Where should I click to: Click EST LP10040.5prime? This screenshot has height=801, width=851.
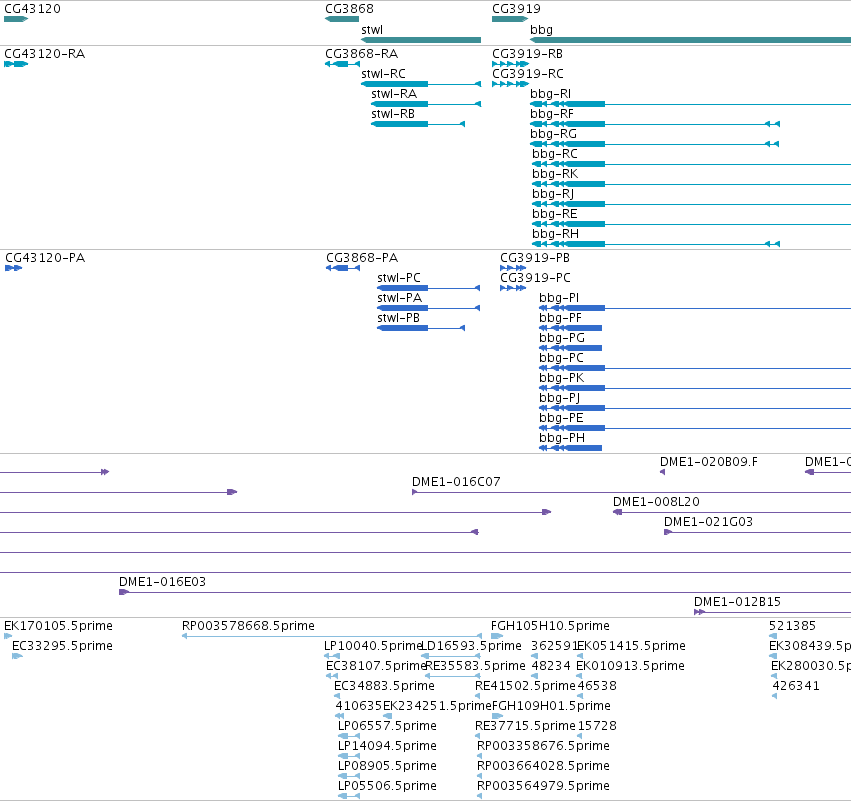[332, 656]
